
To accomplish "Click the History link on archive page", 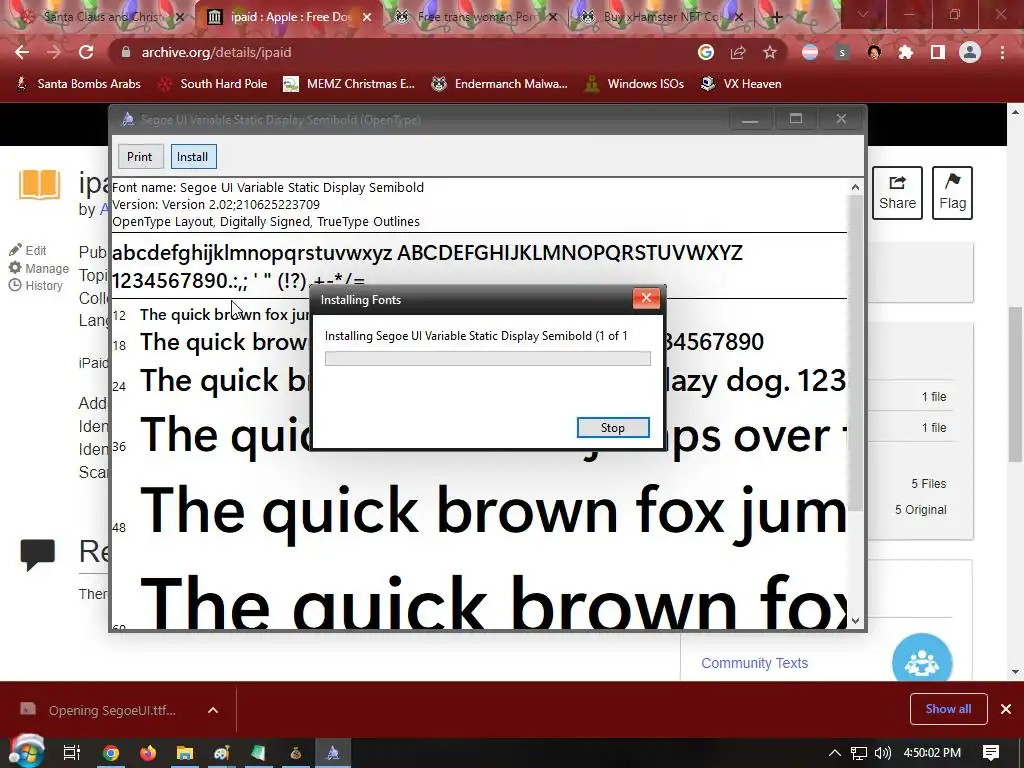I will (x=35, y=285).
